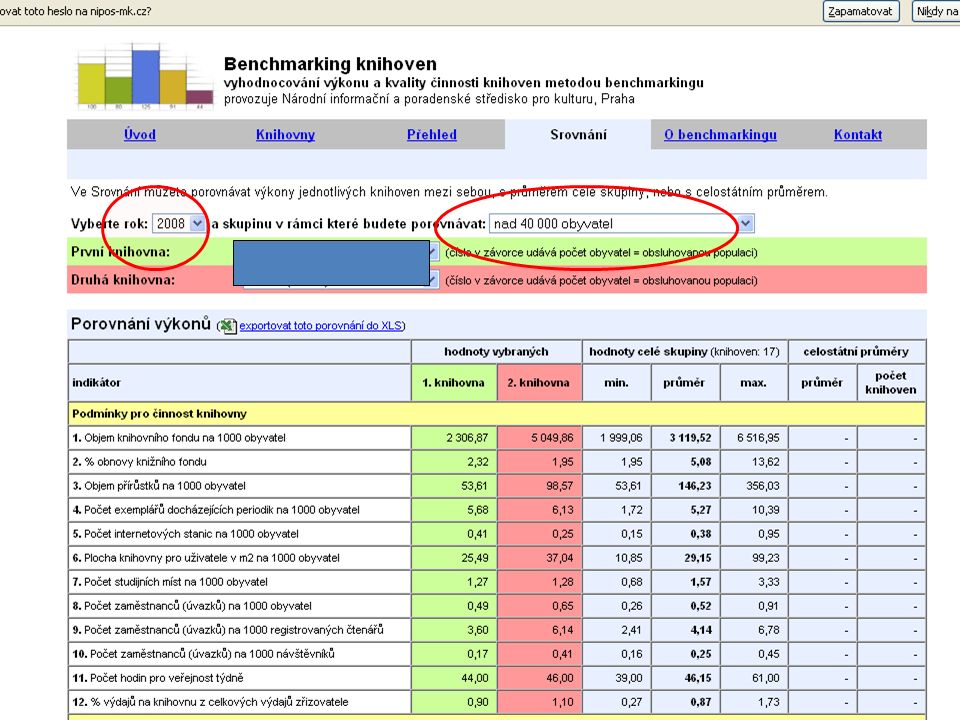Image resolution: width=960 pixels, height=720 pixels.
Task: Open the Knihovny tab
Action: (x=285, y=135)
